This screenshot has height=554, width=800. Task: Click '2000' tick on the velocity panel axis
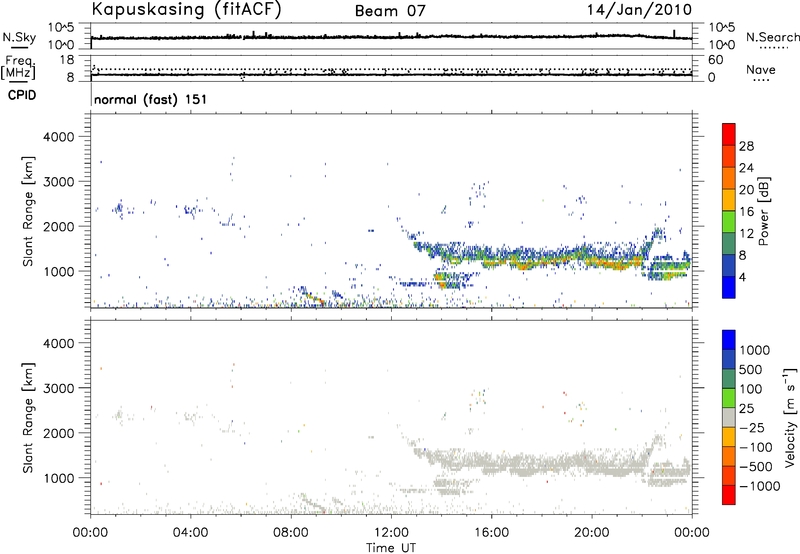[x=58, y=433]
